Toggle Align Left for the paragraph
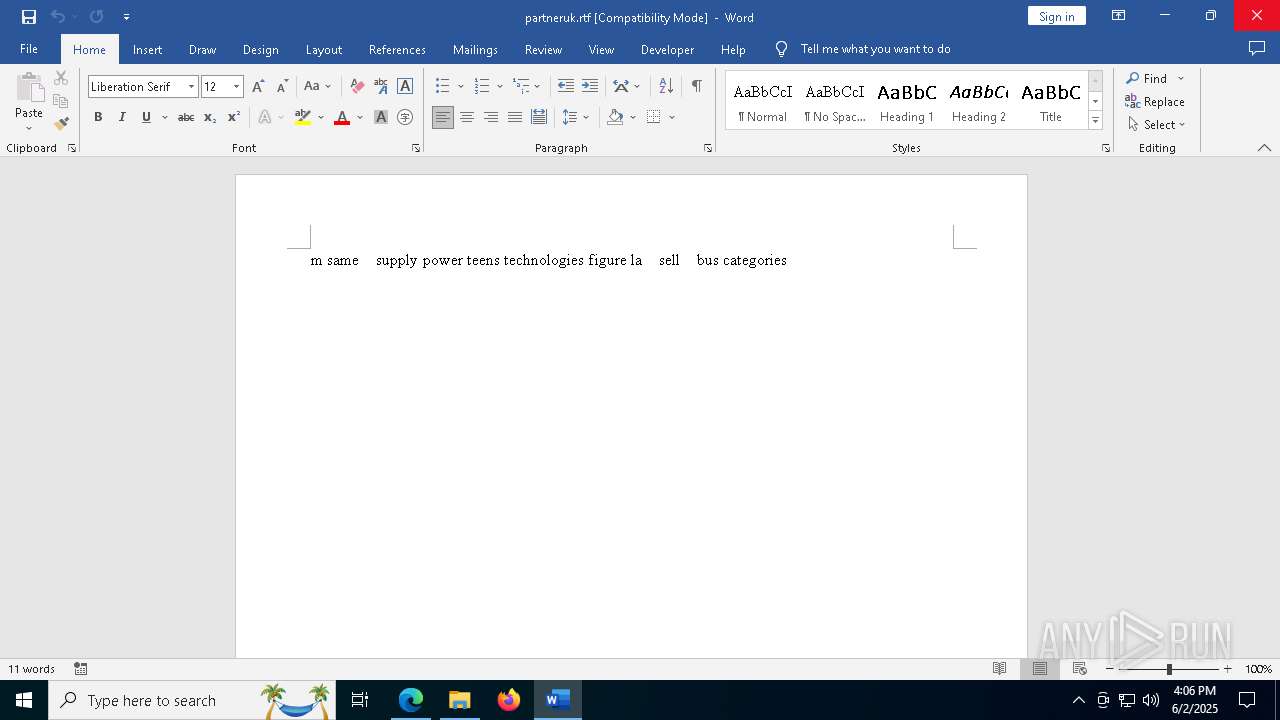Viewport: 1280px width, 720px height. (443, 117)
